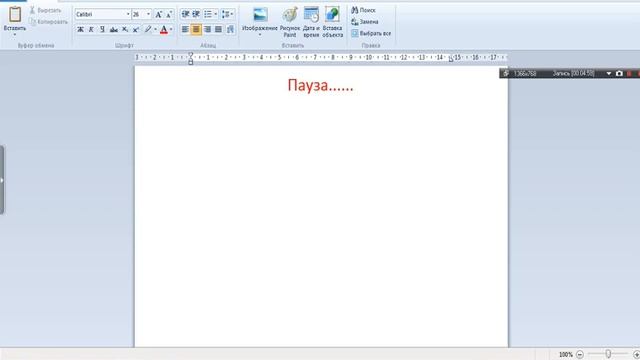640x360 pixels.
Task: Toggle italic К formatting
Action: tap(91, 29)
